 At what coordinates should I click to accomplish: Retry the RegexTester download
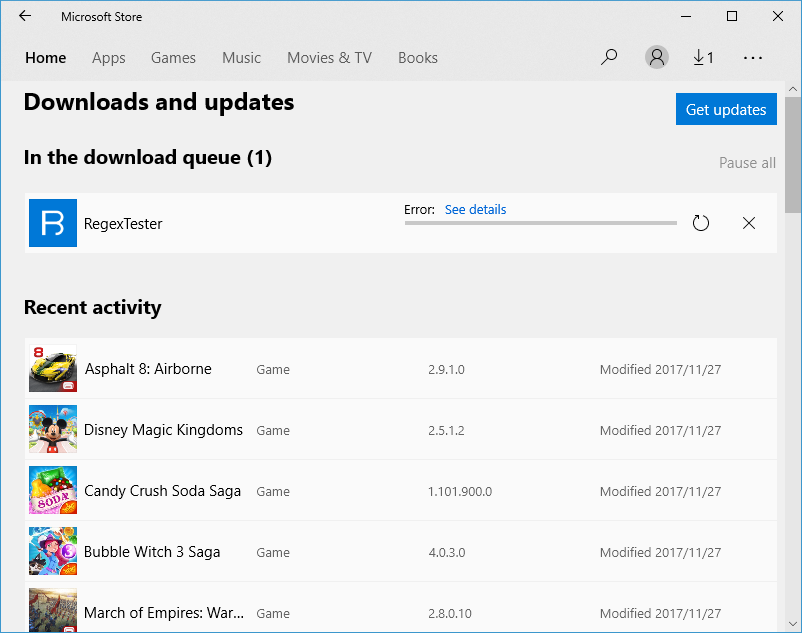click(x=701, y=223)
